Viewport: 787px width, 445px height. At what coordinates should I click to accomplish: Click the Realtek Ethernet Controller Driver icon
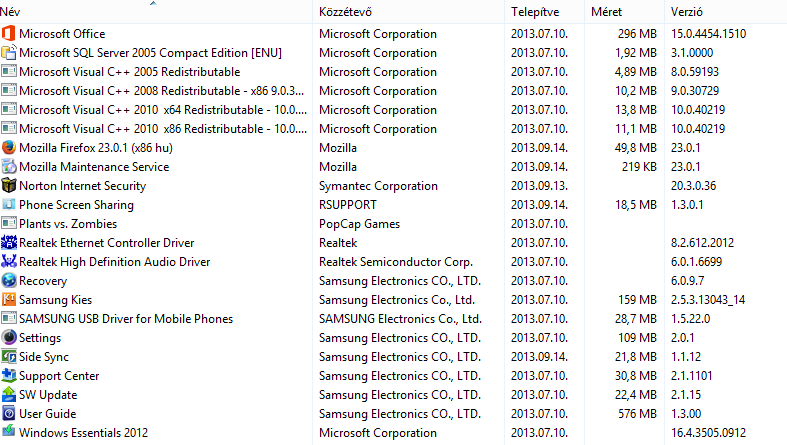click(x=9, y=243)
